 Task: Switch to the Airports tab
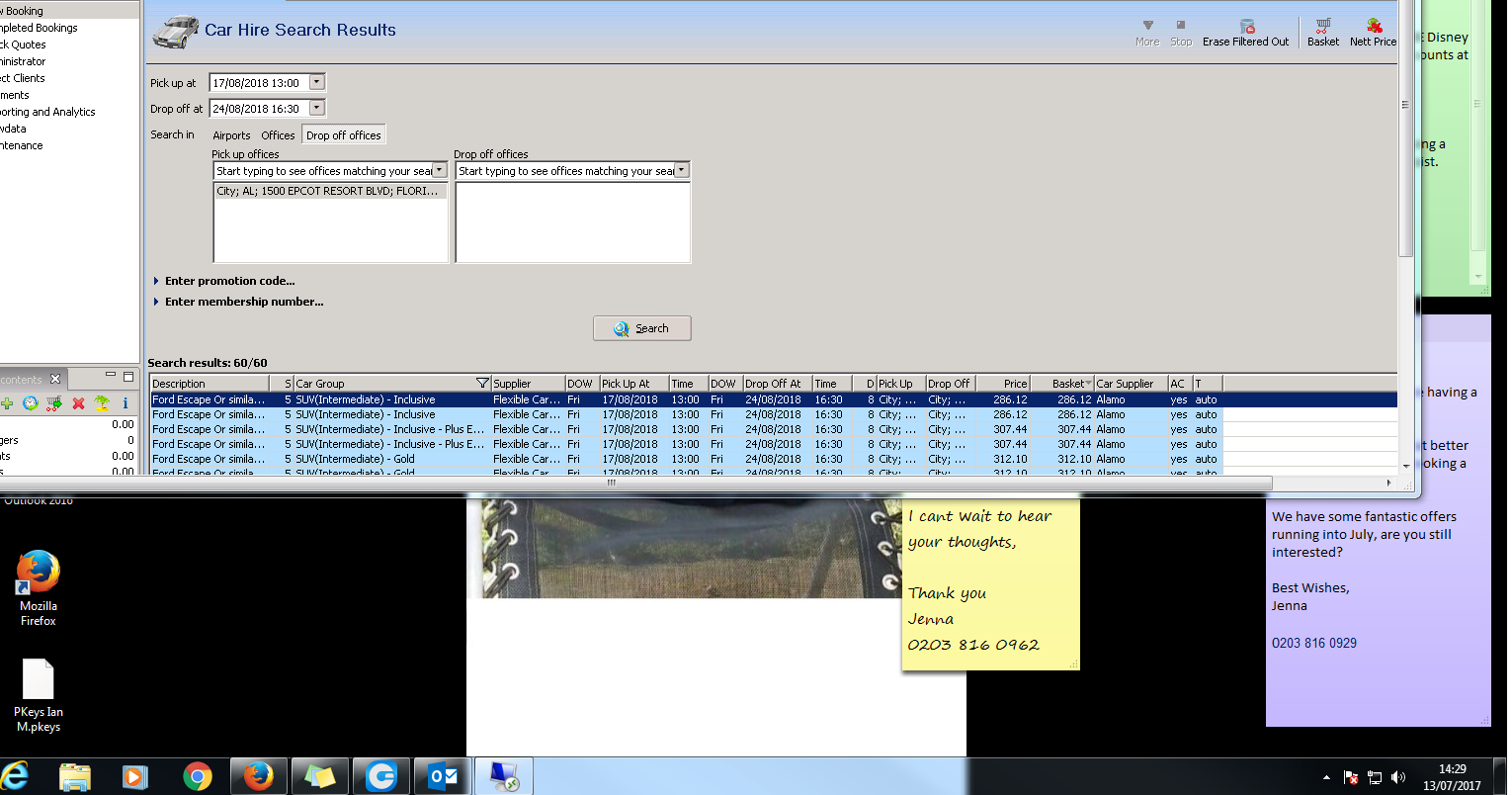(231, 135)
